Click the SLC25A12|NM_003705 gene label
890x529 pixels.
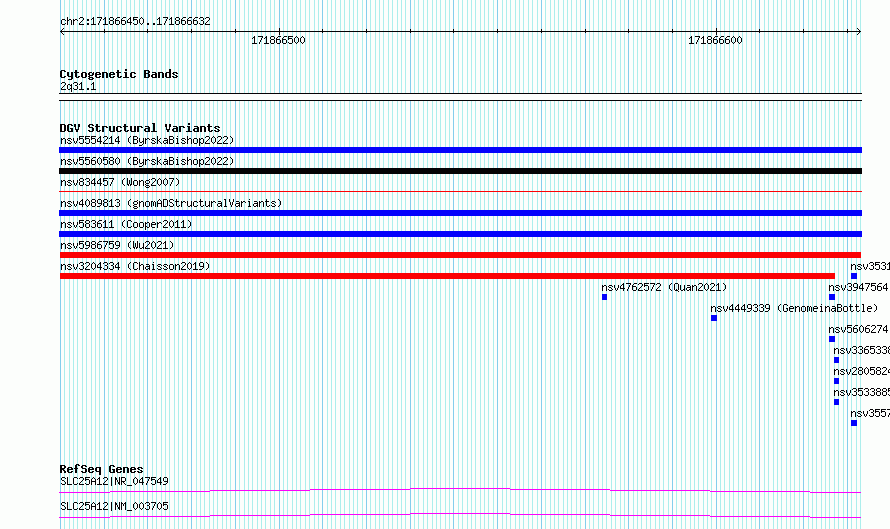[114, 506]
